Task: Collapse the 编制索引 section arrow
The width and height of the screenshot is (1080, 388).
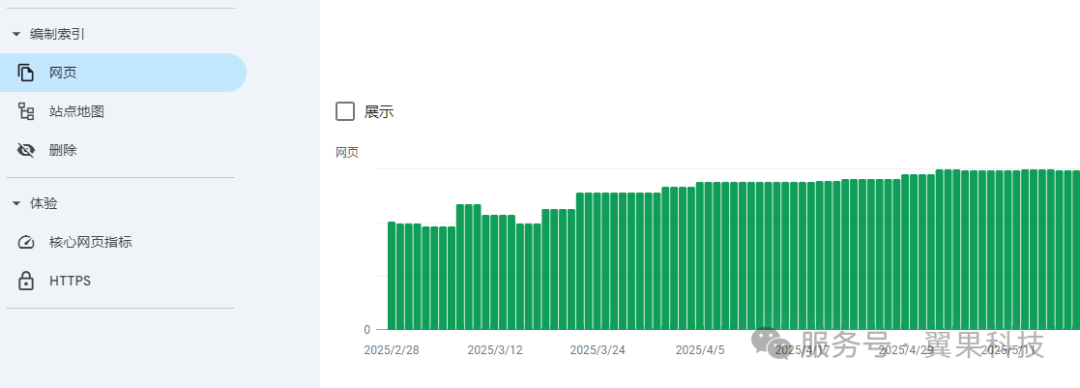Action: click(x=17, y=34)
